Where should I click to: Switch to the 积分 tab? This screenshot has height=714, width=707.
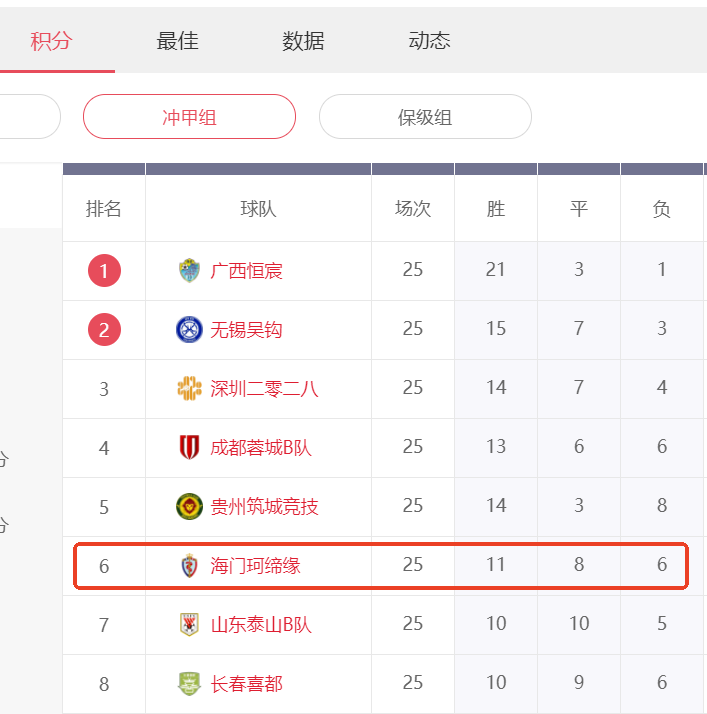tap(51, 41)
